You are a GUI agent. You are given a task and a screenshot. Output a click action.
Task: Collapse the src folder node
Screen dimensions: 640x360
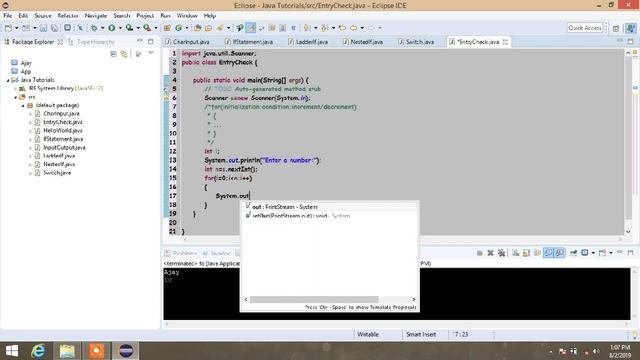coord(16,97)
